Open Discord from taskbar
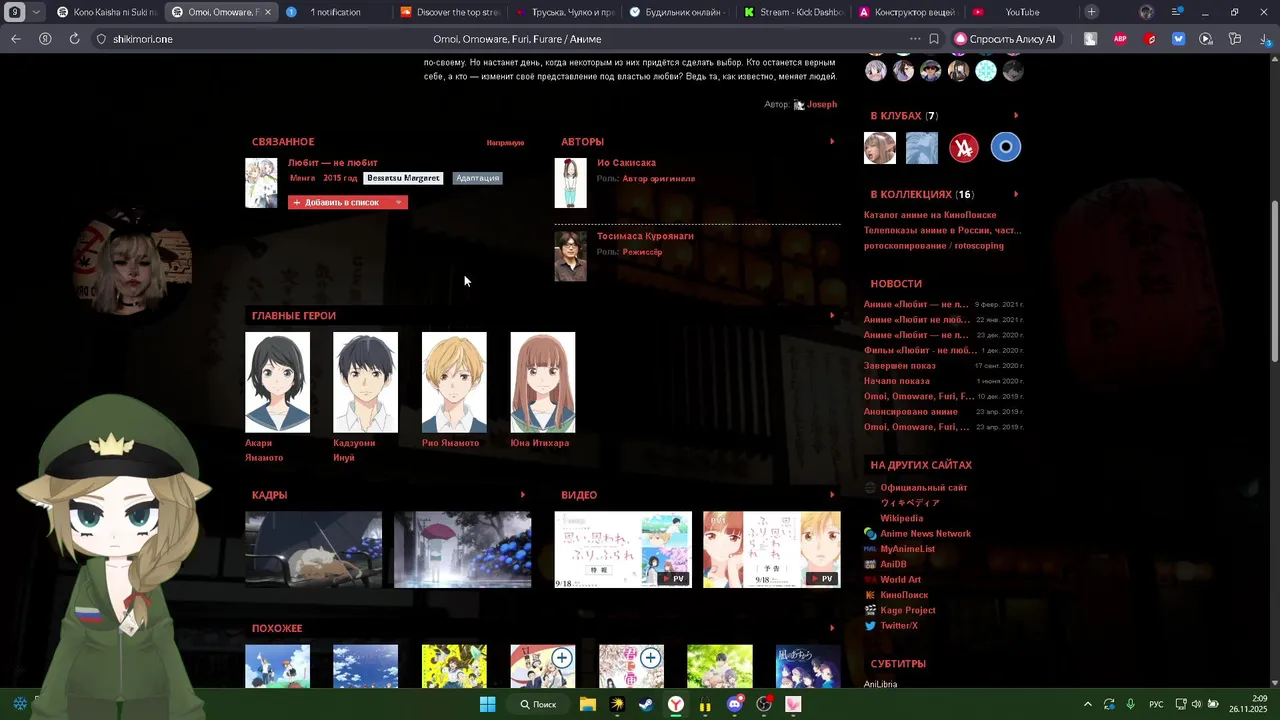1280x720 pixels. [735, 704]
